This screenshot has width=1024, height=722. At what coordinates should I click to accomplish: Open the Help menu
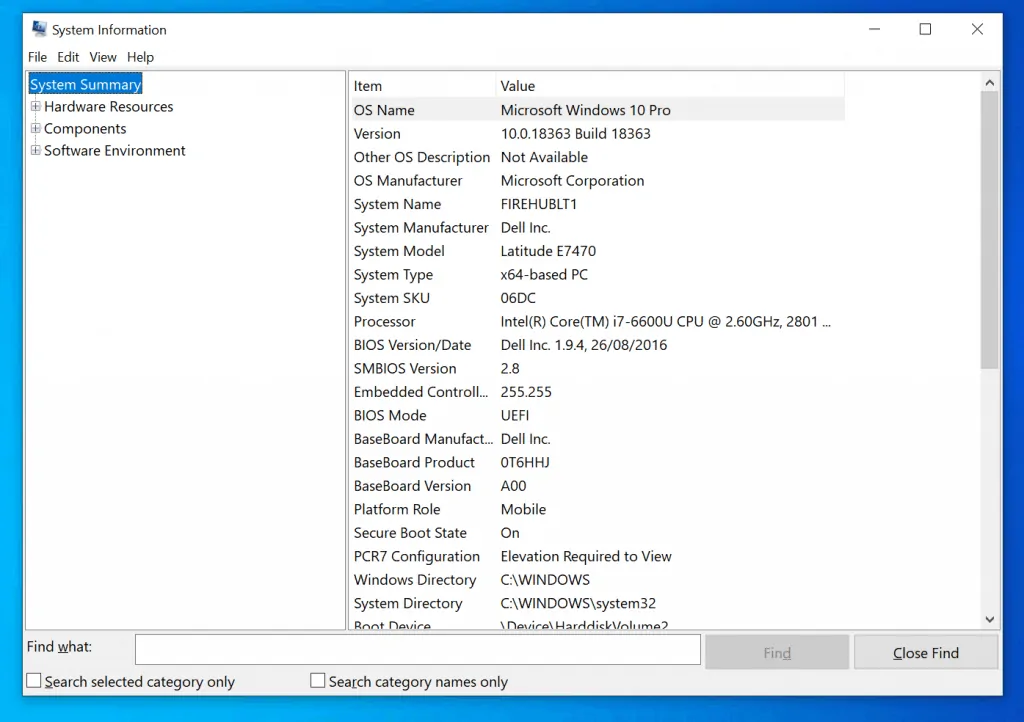(140, 57)
